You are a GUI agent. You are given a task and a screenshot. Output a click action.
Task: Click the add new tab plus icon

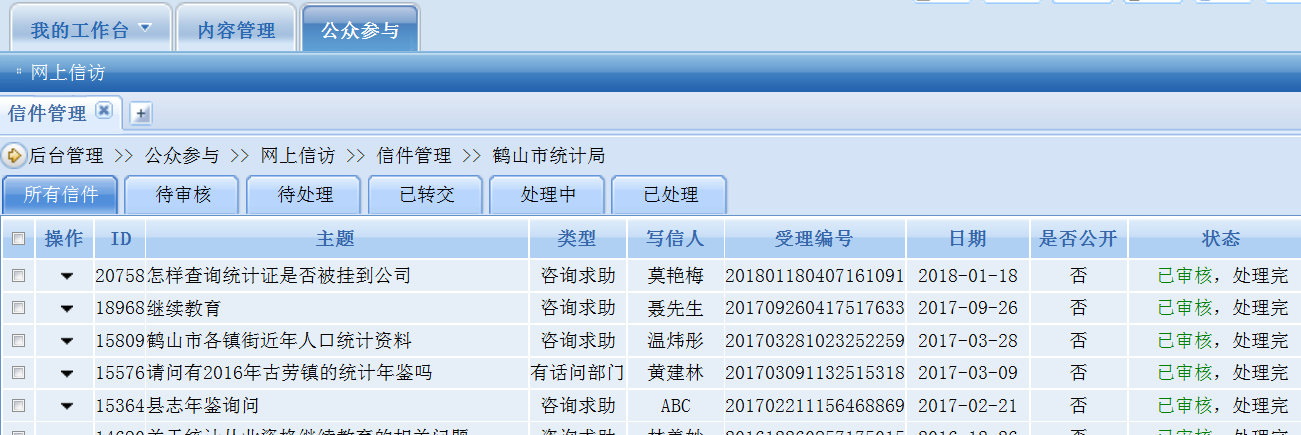point(141,114)
